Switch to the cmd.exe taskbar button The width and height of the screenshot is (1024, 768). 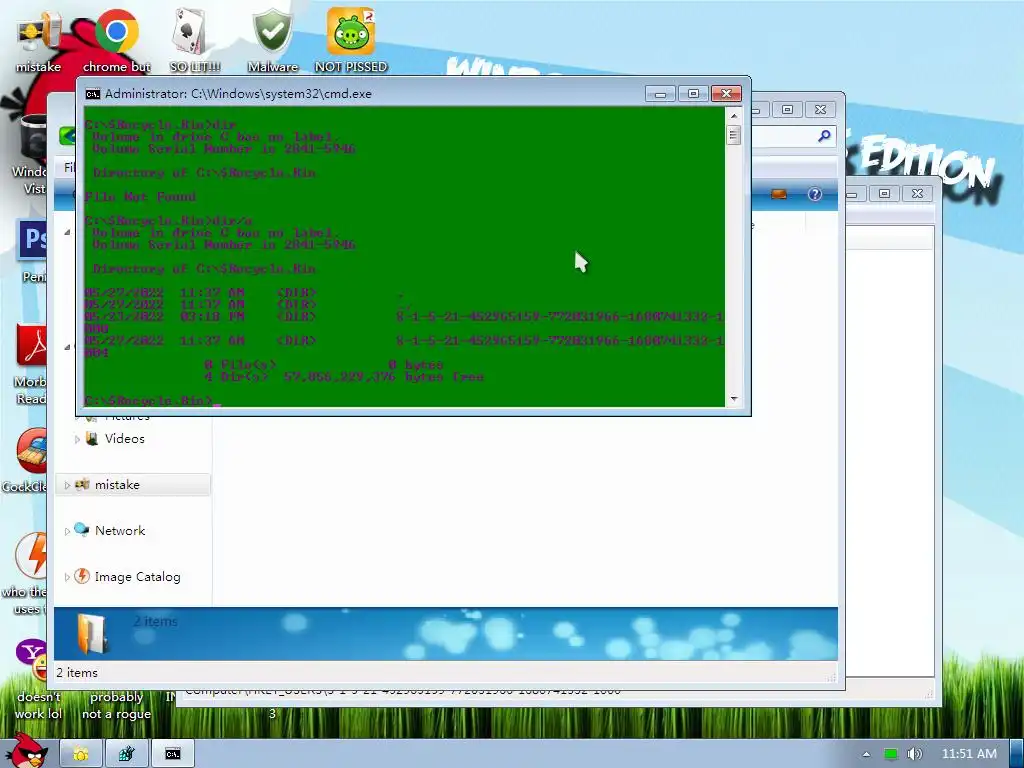(x=172, y=754)
